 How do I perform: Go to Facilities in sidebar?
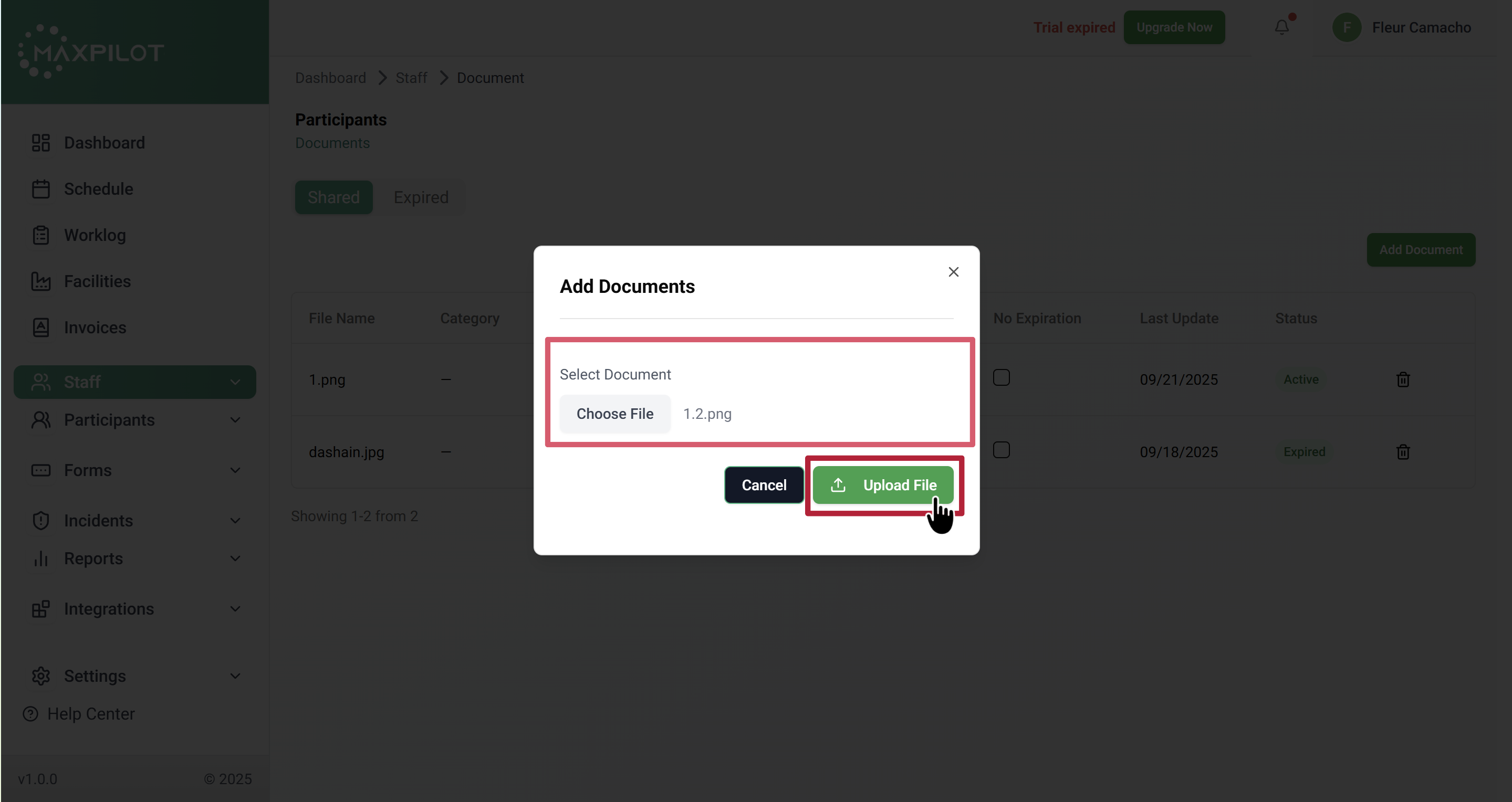(97, 281)
